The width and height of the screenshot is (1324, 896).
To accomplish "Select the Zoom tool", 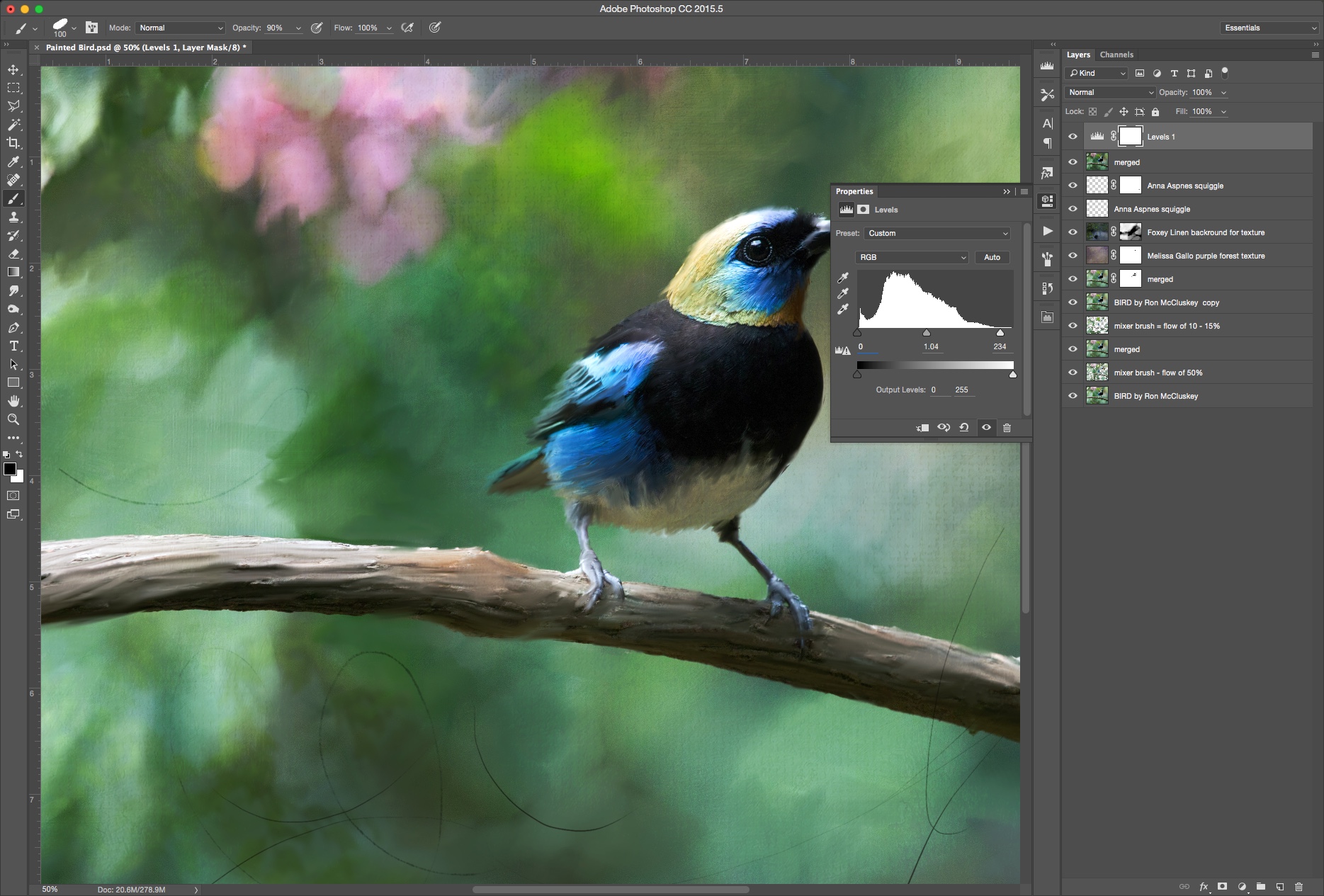I will pos(13,419).
